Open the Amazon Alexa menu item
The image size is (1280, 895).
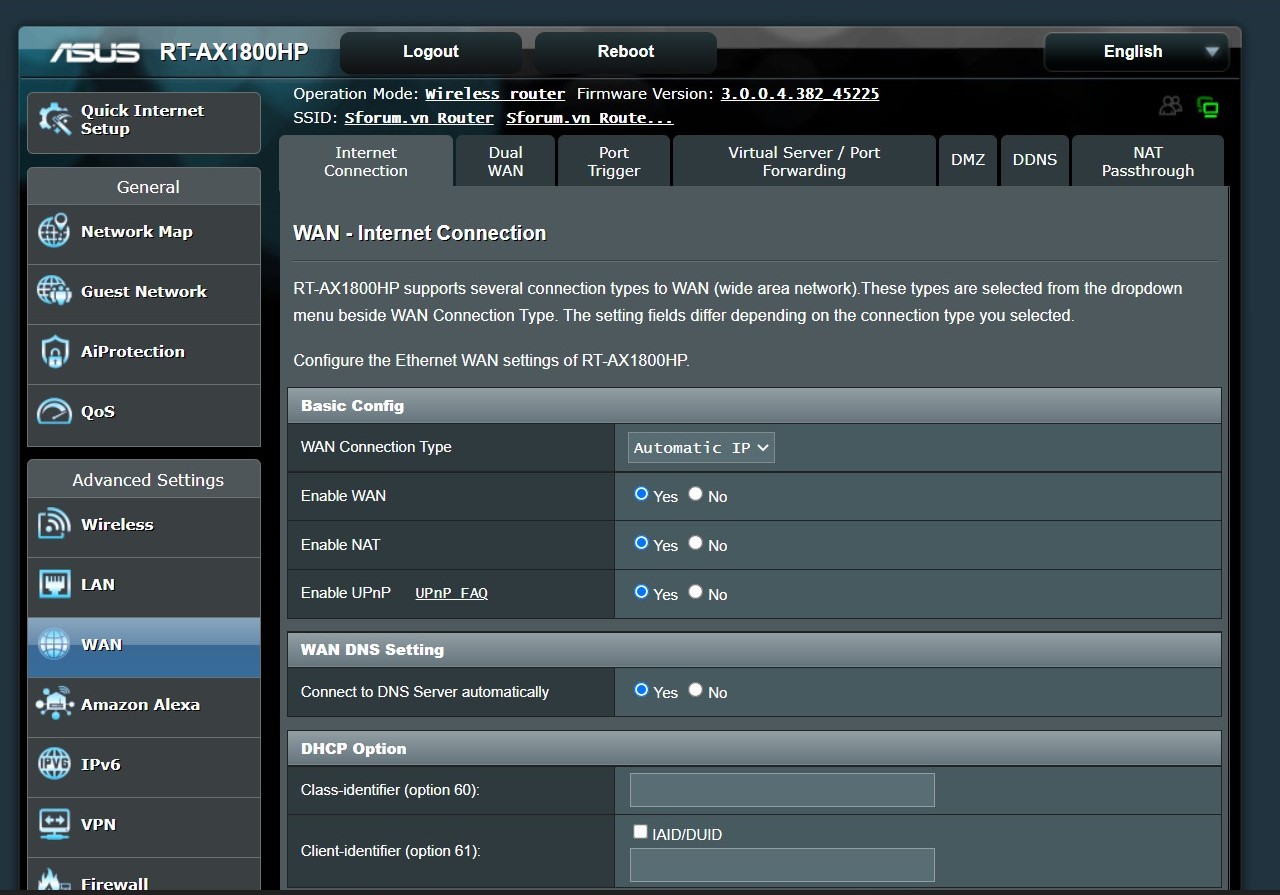click(144, 707)
